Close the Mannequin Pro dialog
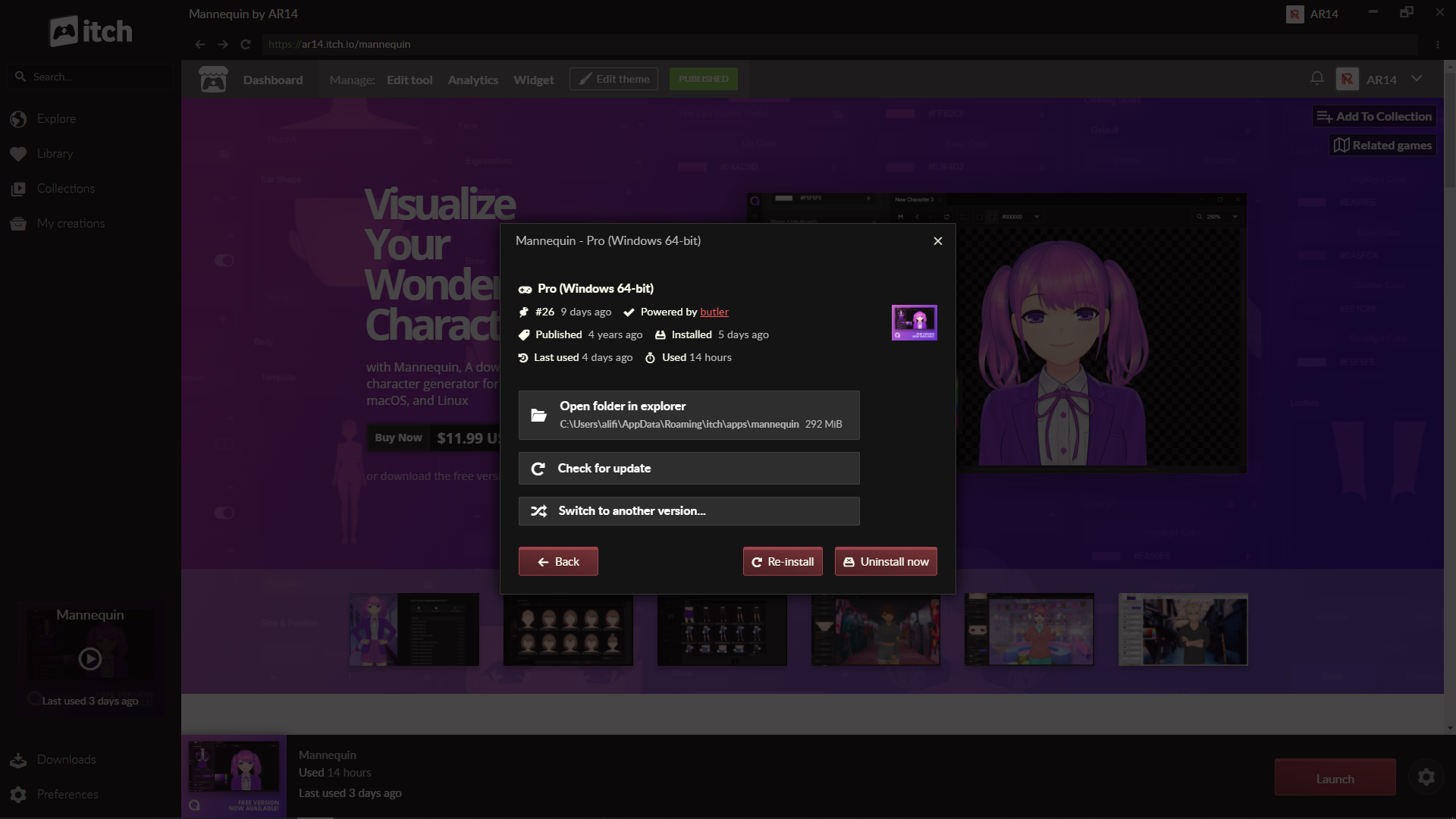This screenshot has height=819, width=1456. (x=938, y=241)
